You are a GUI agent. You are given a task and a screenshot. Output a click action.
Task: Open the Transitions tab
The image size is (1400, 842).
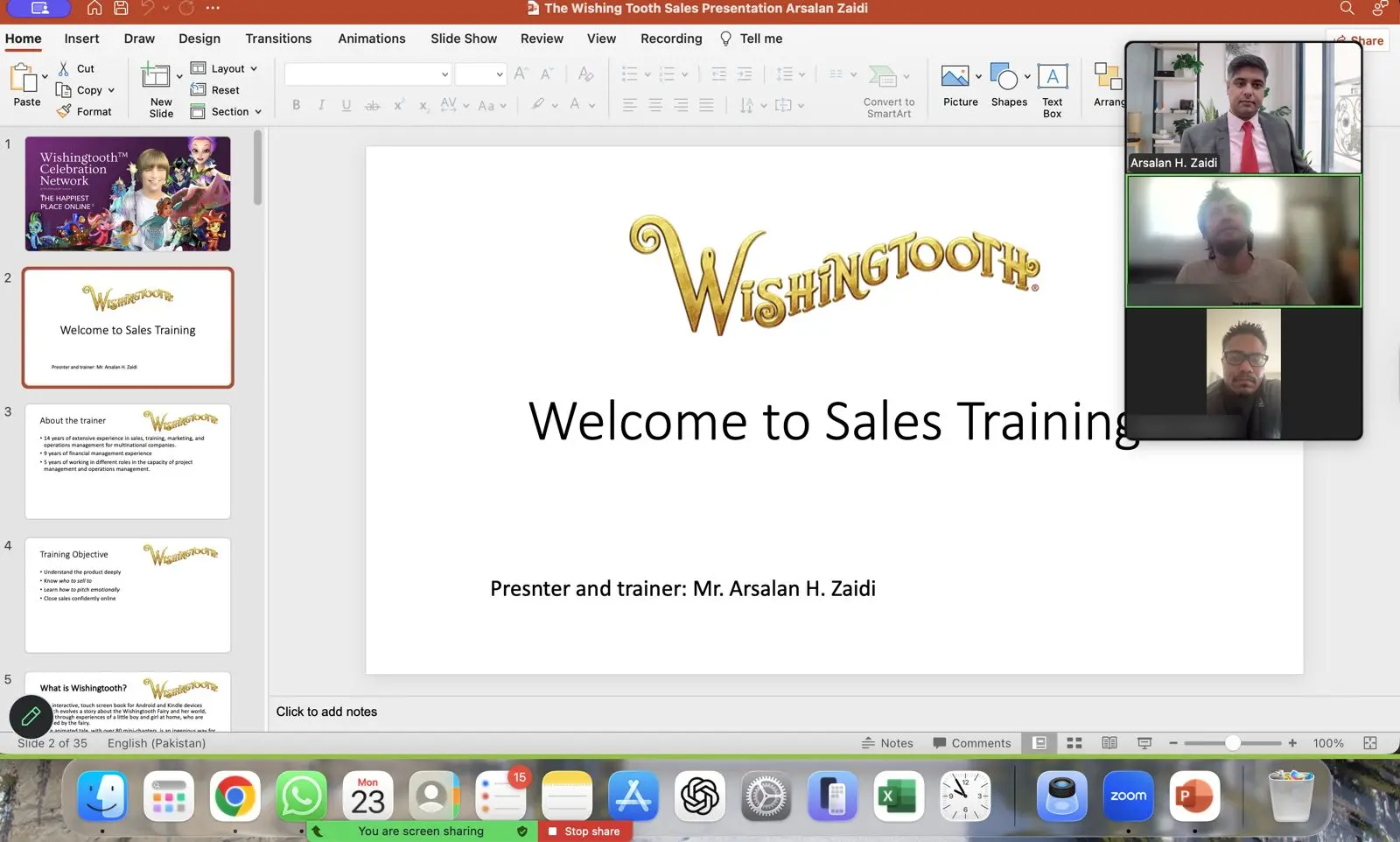[x=278, y=39]
